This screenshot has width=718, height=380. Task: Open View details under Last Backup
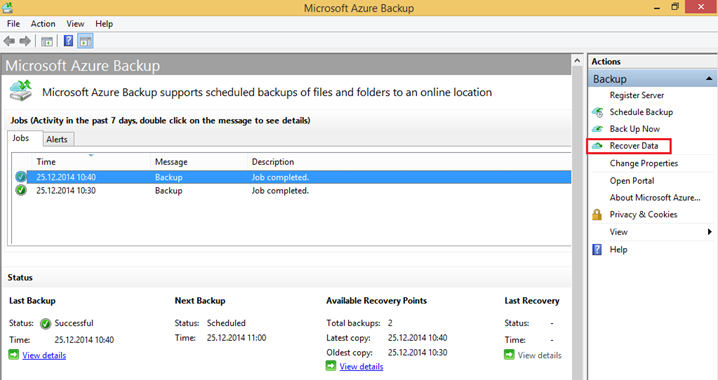(44, 355)
